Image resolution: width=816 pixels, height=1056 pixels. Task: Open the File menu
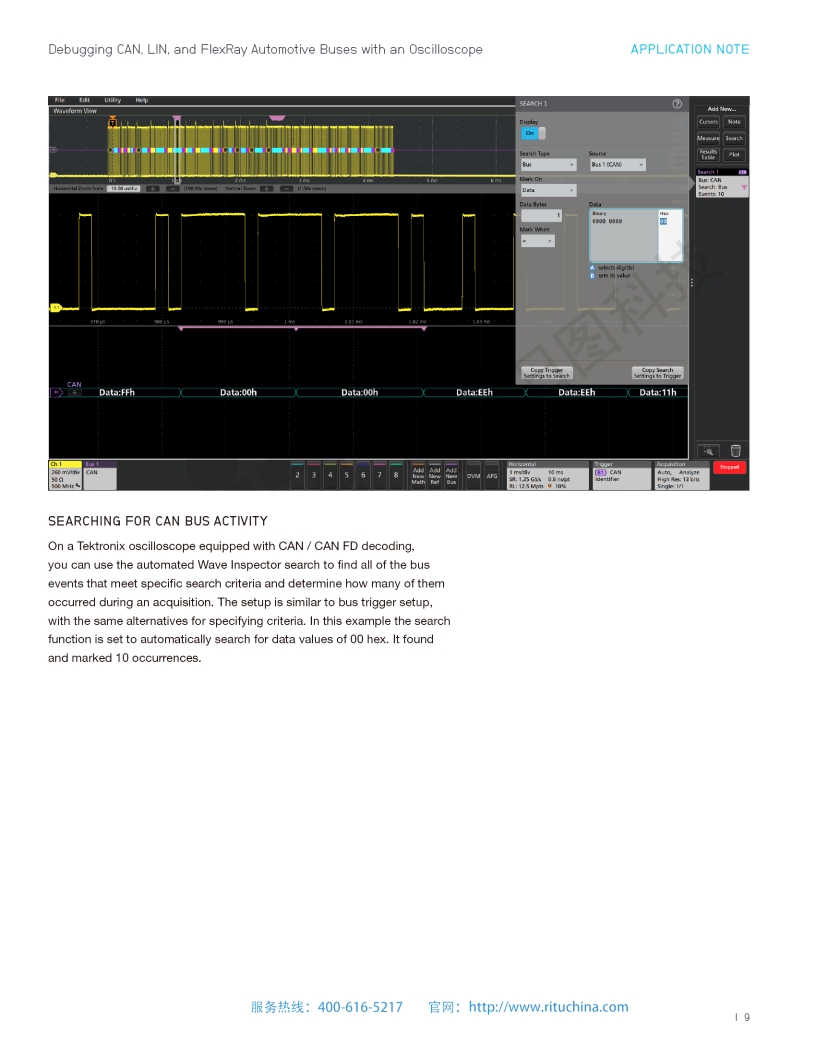click(x=59, y=100)
